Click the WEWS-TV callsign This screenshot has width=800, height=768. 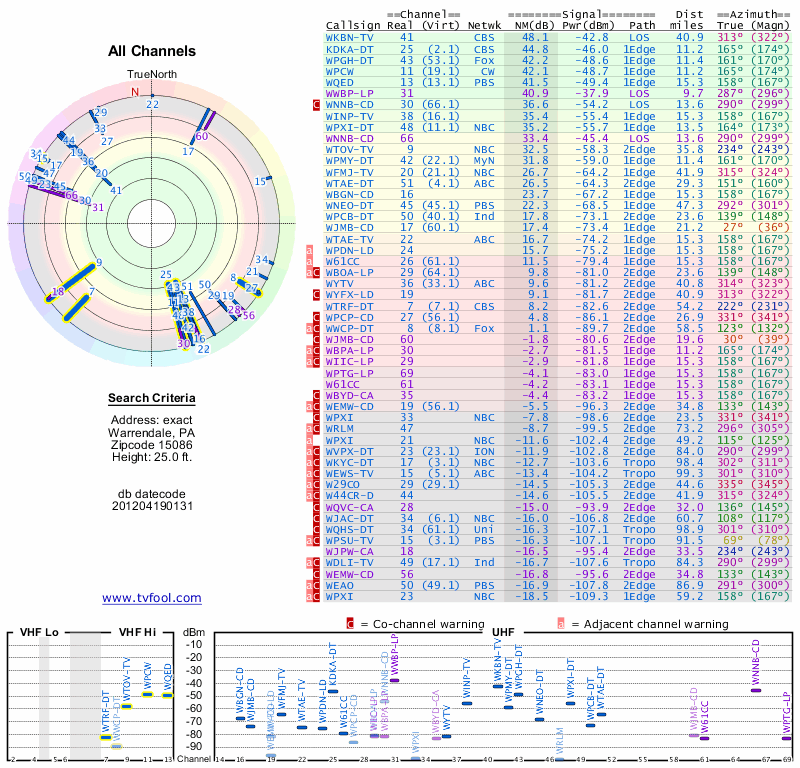pyautogui.click(x=349, y=474)
